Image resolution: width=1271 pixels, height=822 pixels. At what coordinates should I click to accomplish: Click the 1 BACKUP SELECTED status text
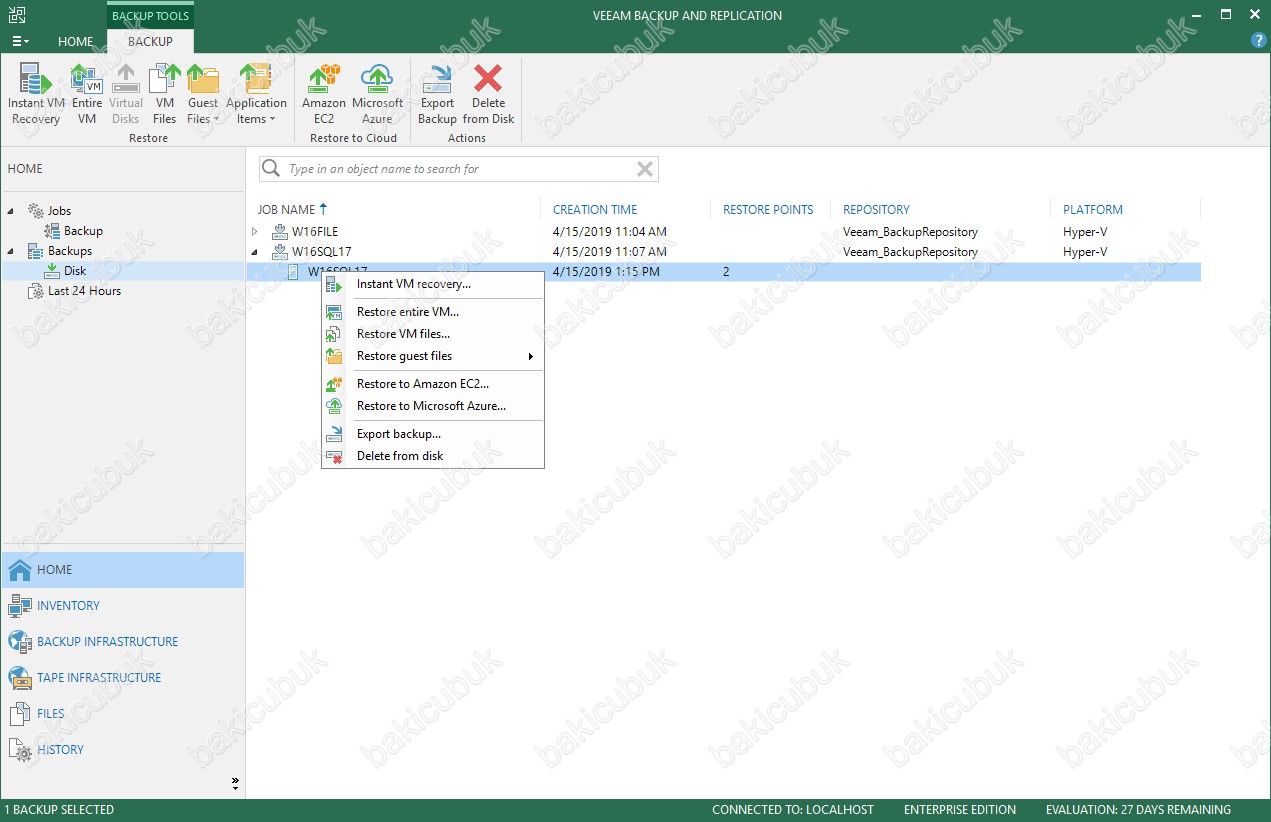(x=59, y=810)
